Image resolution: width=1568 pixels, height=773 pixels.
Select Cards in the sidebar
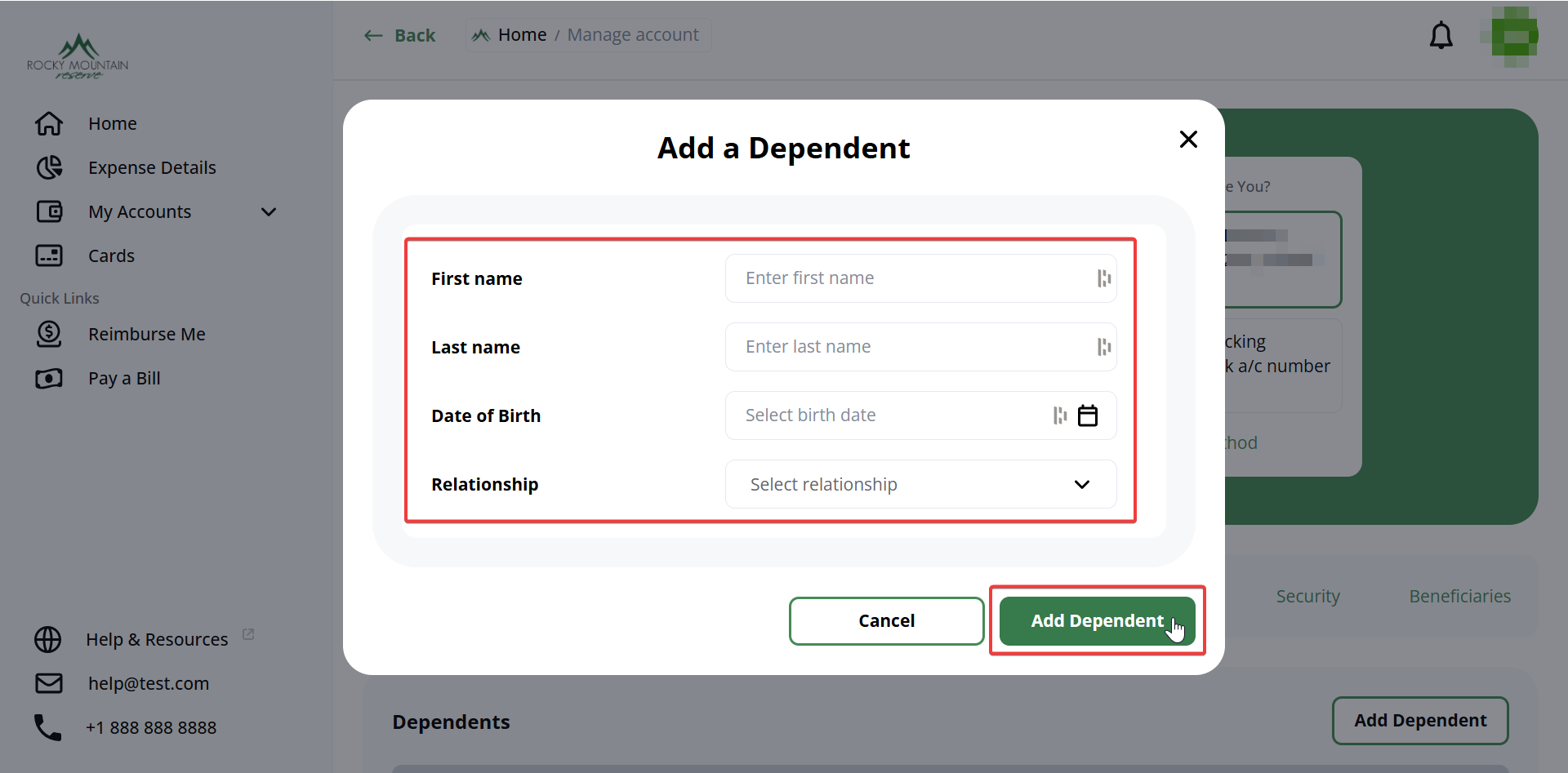pyautogui.click(x=111, y=256)
